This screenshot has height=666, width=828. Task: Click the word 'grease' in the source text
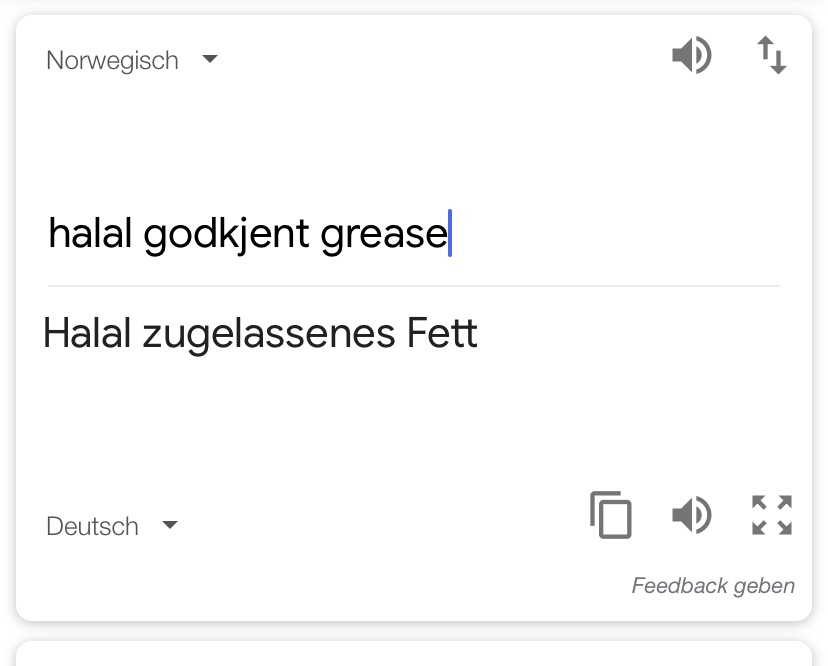coord(383,234)
